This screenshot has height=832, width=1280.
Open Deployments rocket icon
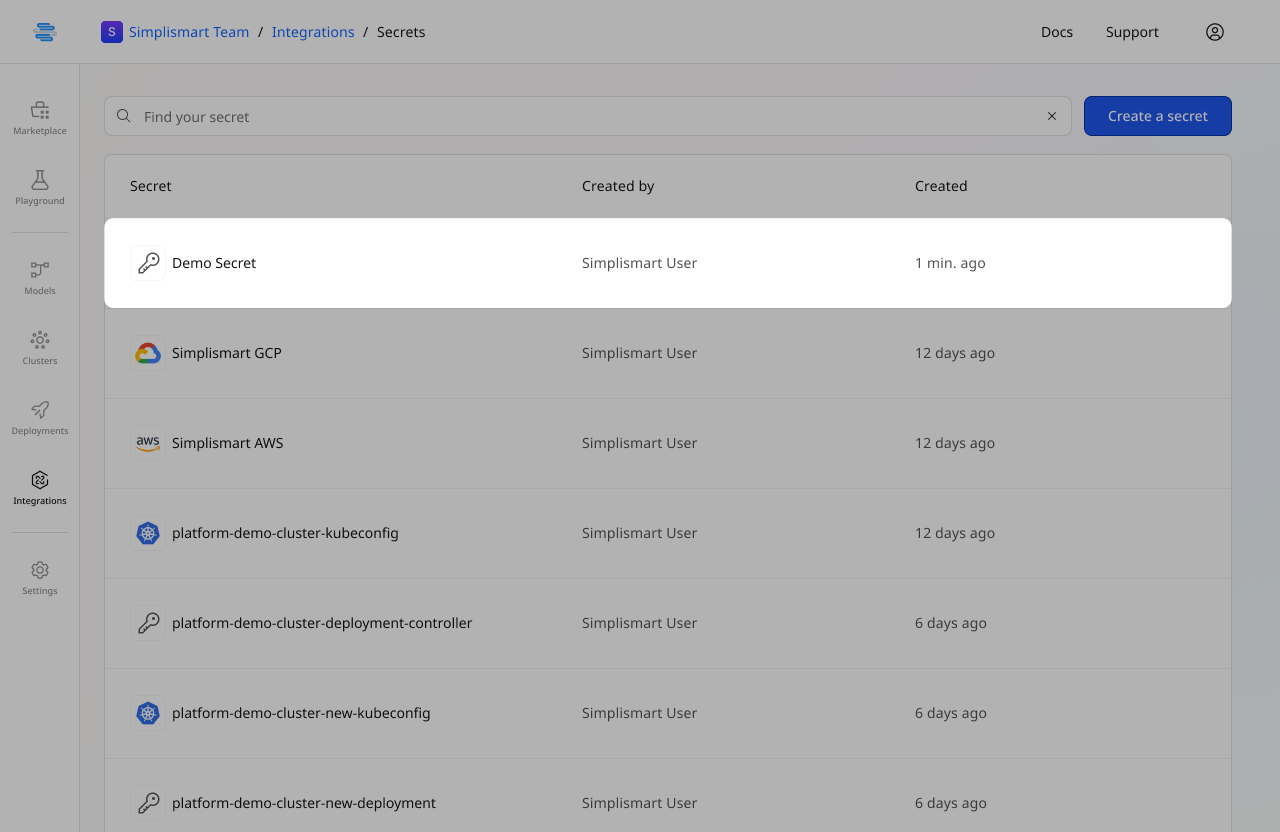click(x=40, y=409)
